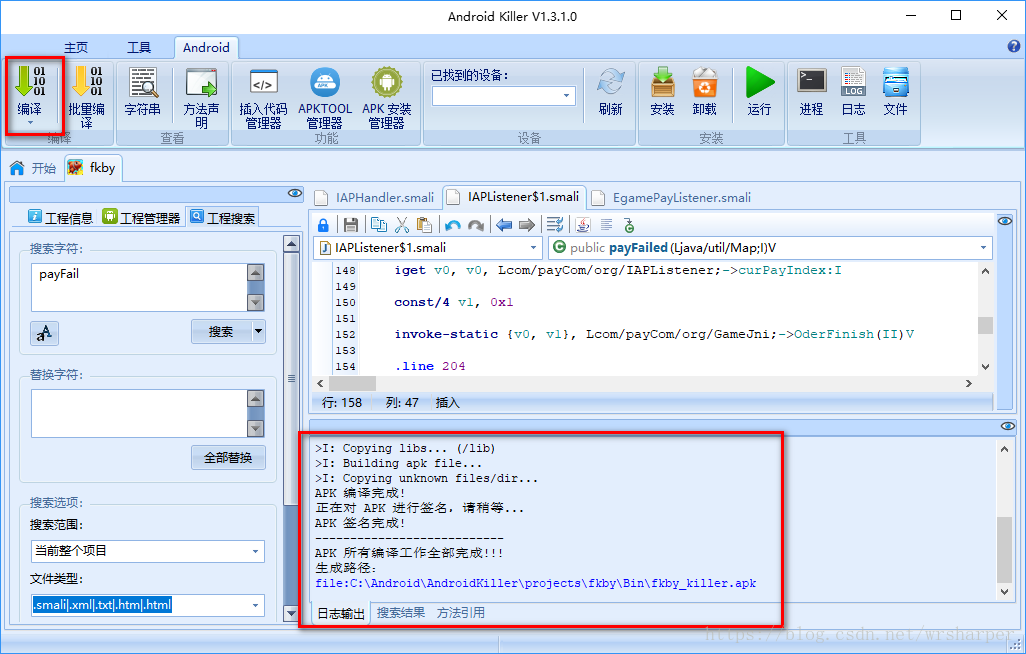Open the 工程搜索 tab
The width and height of the screenshot is (1026, 654).
(x=222, y=217)
